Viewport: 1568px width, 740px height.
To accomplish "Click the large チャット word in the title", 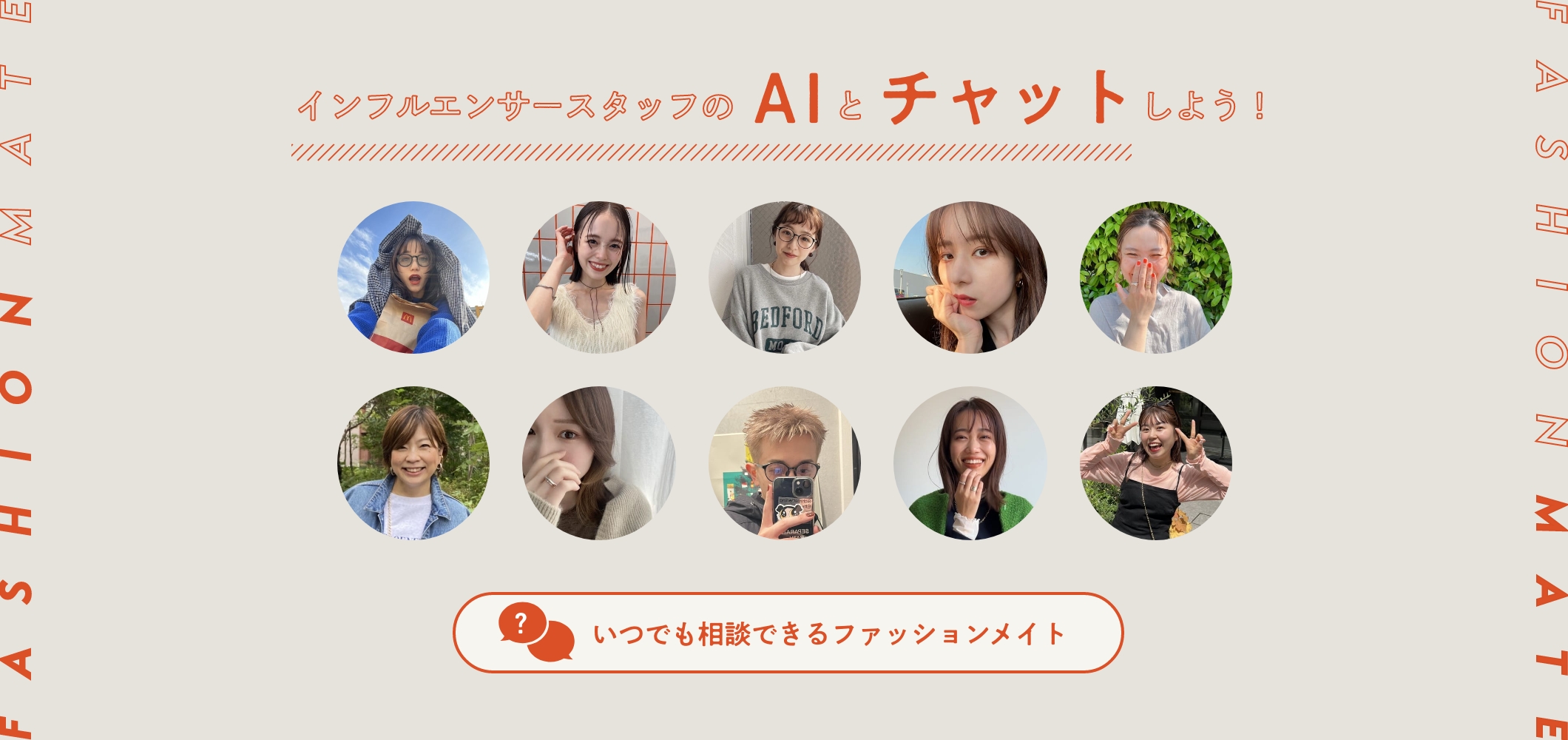I will click(1005, 98).
